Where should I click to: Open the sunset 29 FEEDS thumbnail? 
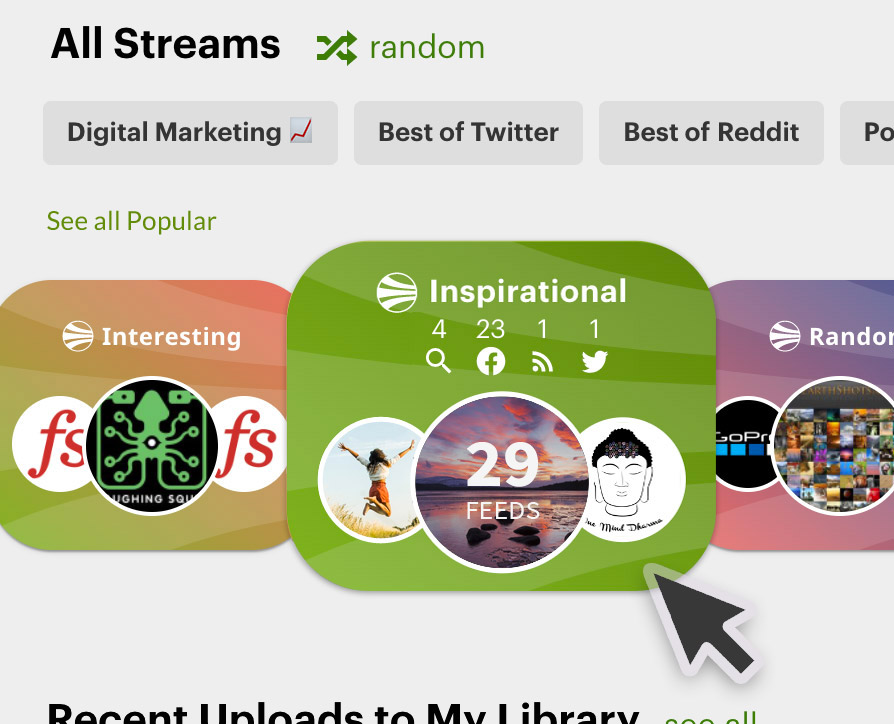point(502,482)
